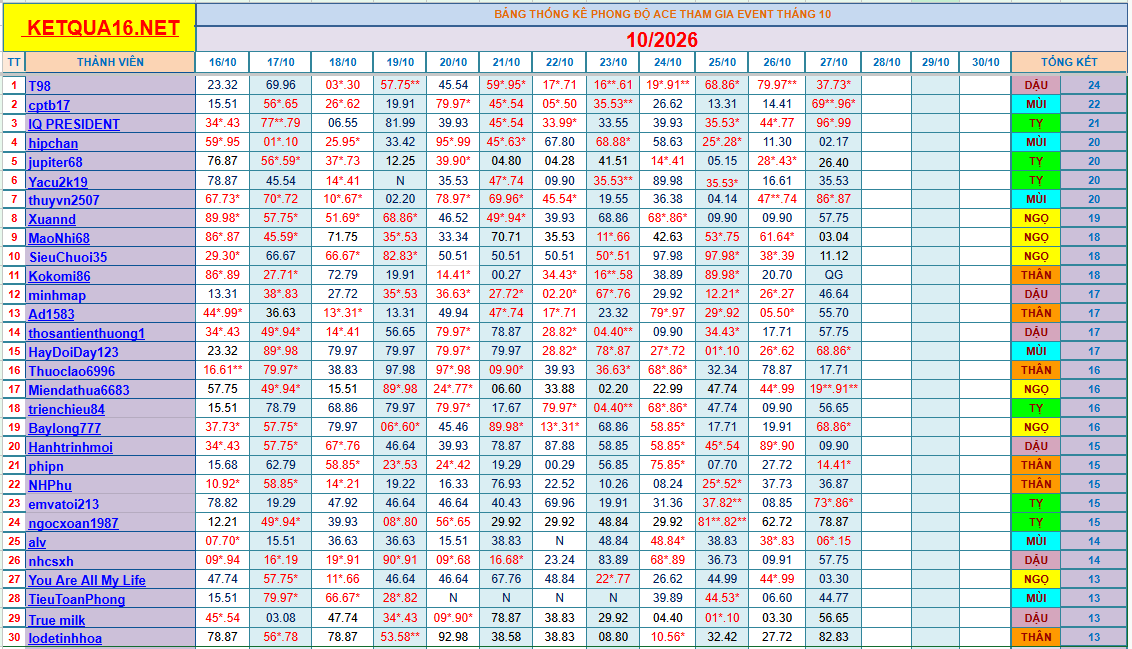The width and height of the screenshot is (1132, 649).
Task: Click the row number 17 cell
Action: [x=14, y=389]
